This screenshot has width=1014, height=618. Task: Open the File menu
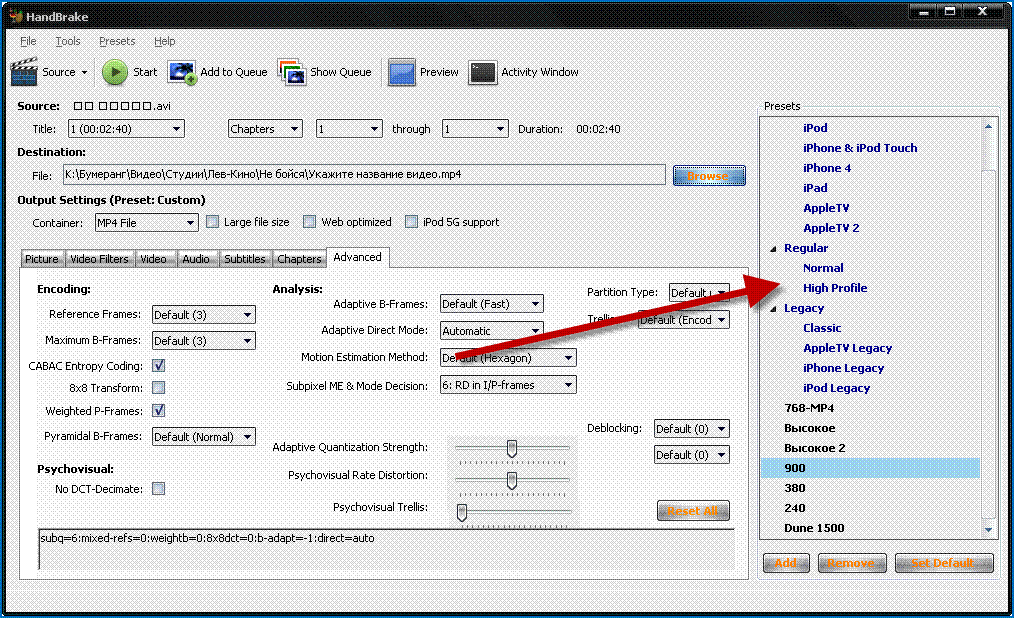(28, 41)
